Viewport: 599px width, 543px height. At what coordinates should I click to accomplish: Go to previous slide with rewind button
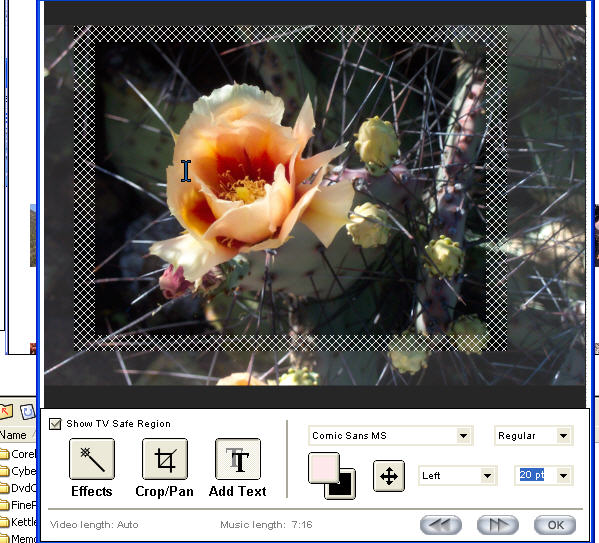(440, 525)
